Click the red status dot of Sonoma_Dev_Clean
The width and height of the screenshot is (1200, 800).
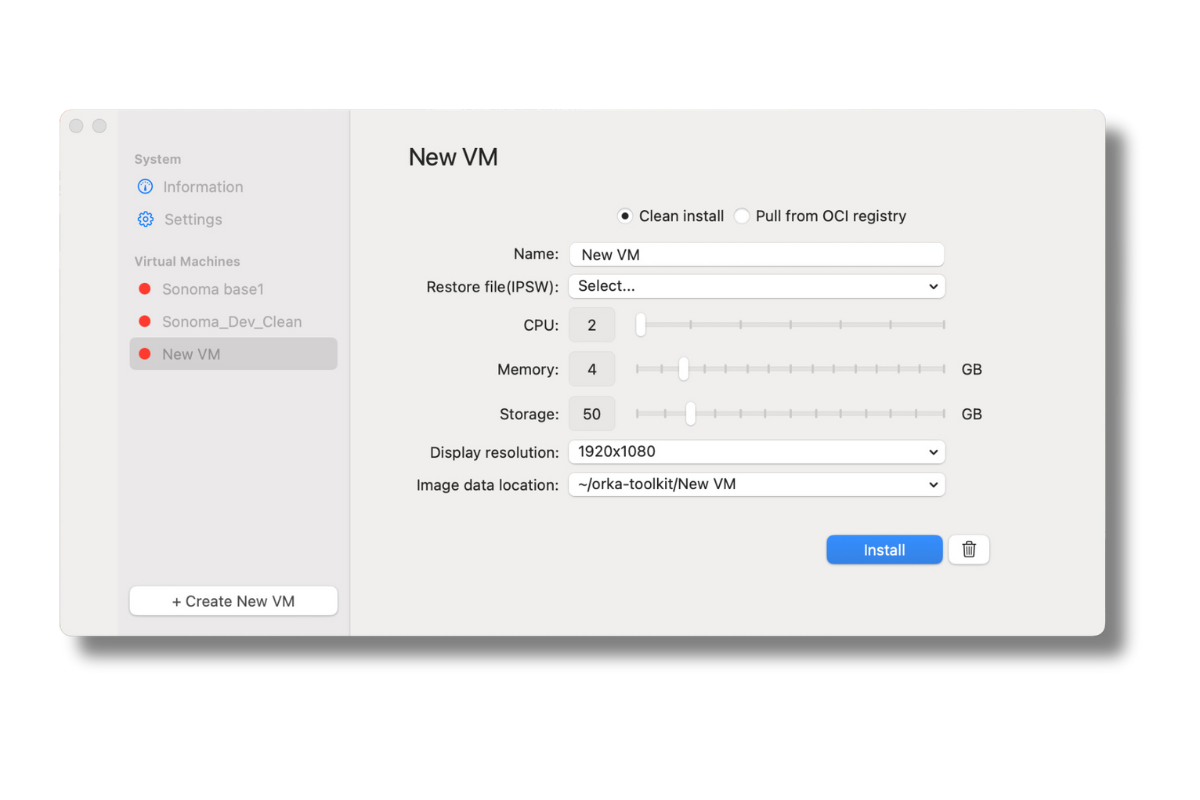click(144, 322)
